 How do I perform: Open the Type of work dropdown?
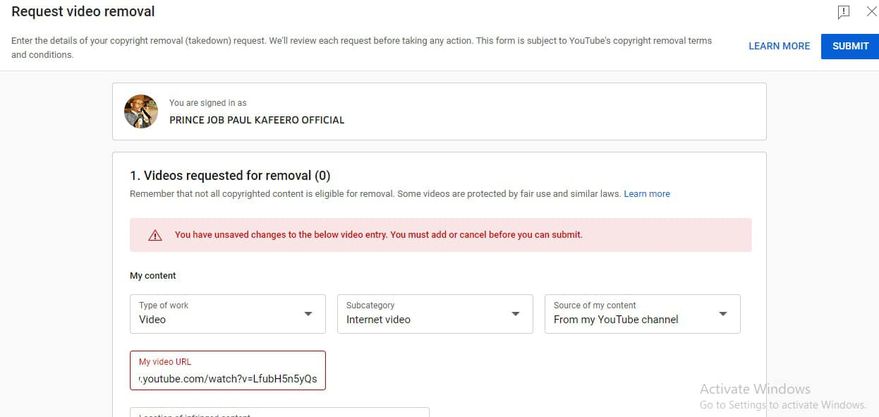coord(227,313)
